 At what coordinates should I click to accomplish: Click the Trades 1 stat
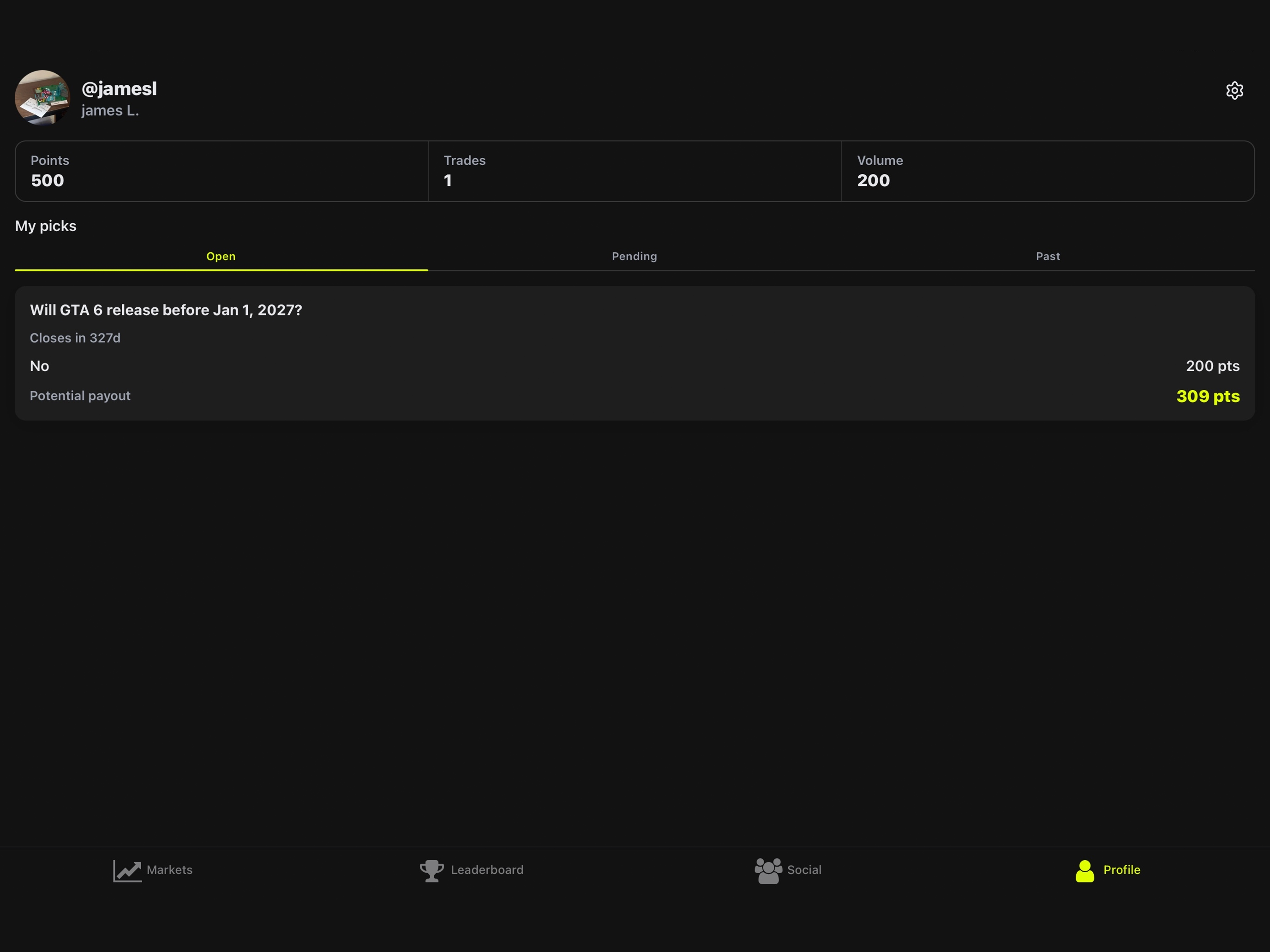635,171
